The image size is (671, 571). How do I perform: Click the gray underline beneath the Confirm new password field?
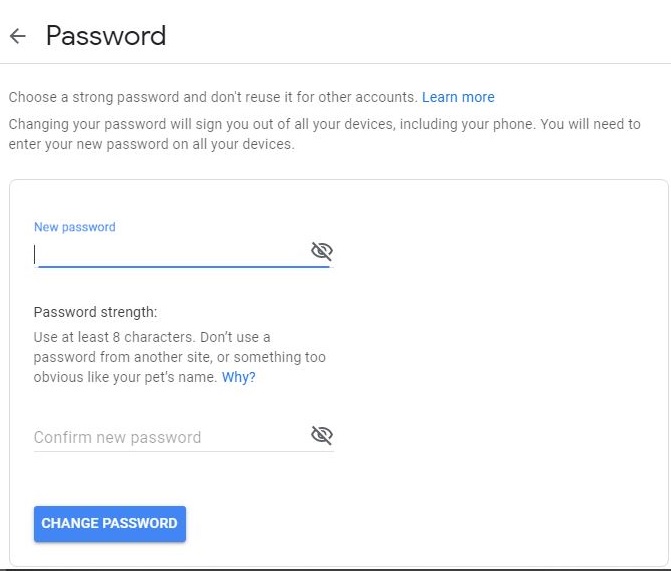click(x=184, y=451)
